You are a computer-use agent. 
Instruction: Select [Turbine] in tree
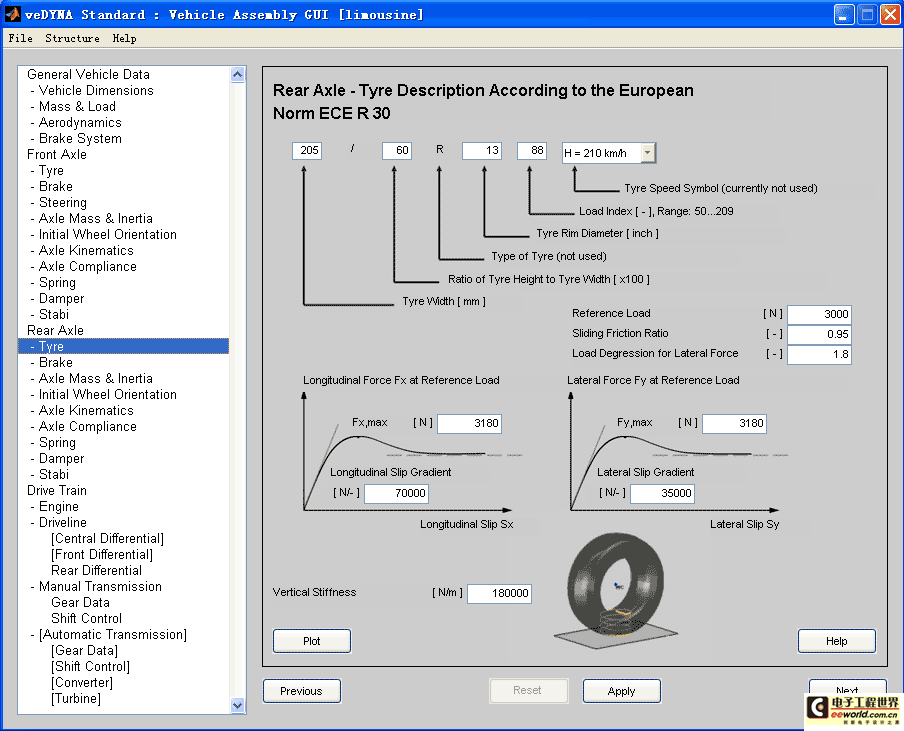[76, 699]
